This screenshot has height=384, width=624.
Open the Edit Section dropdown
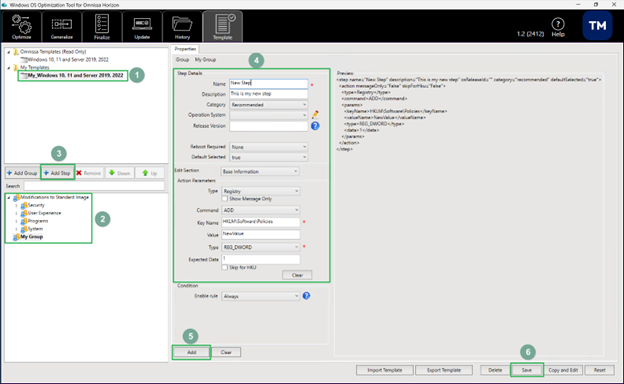pos(260,172)
